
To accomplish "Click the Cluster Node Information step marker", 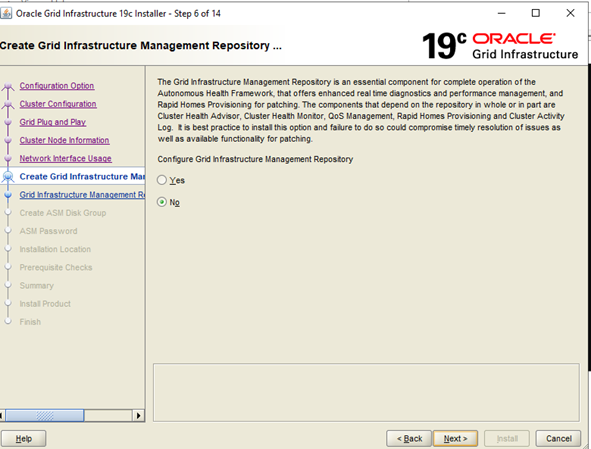I will coord(8,140).
